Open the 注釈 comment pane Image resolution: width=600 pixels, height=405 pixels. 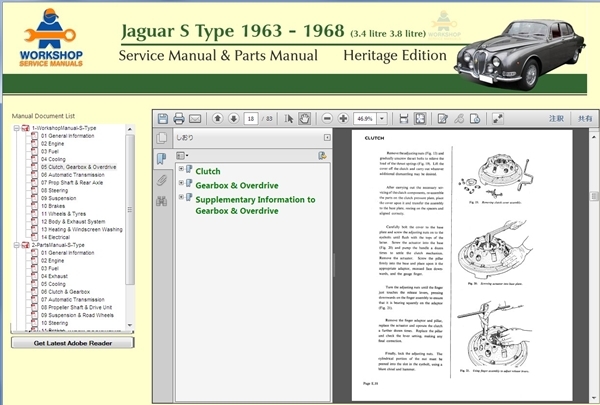(x=556, y=119)
